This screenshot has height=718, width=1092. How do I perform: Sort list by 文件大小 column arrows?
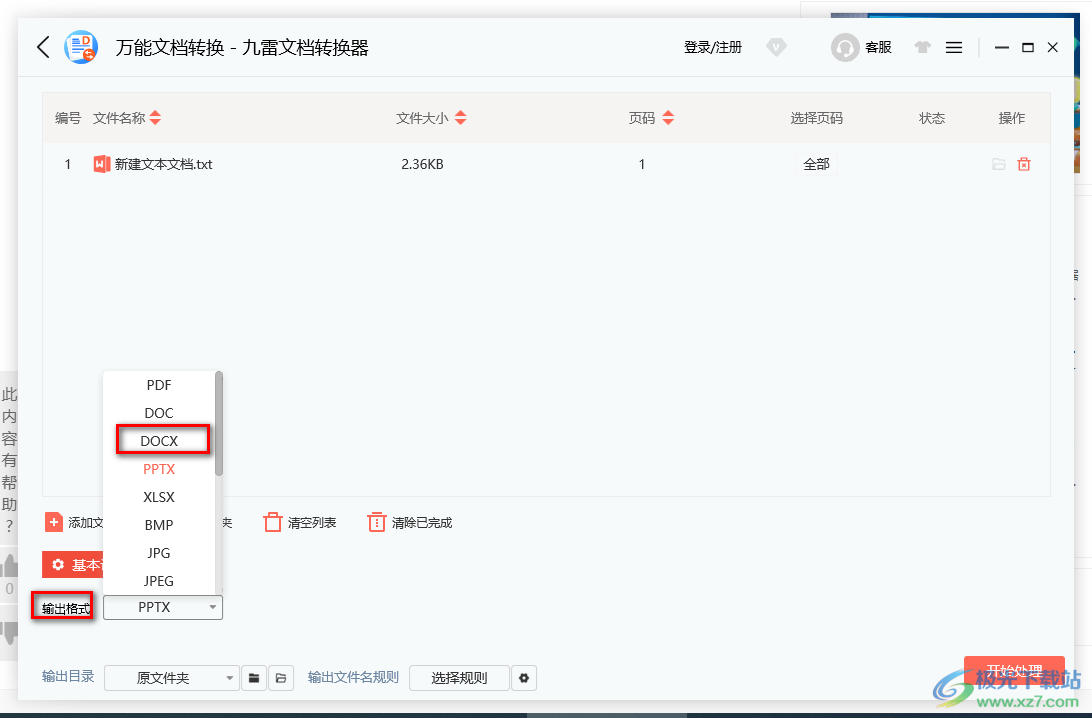460,118
